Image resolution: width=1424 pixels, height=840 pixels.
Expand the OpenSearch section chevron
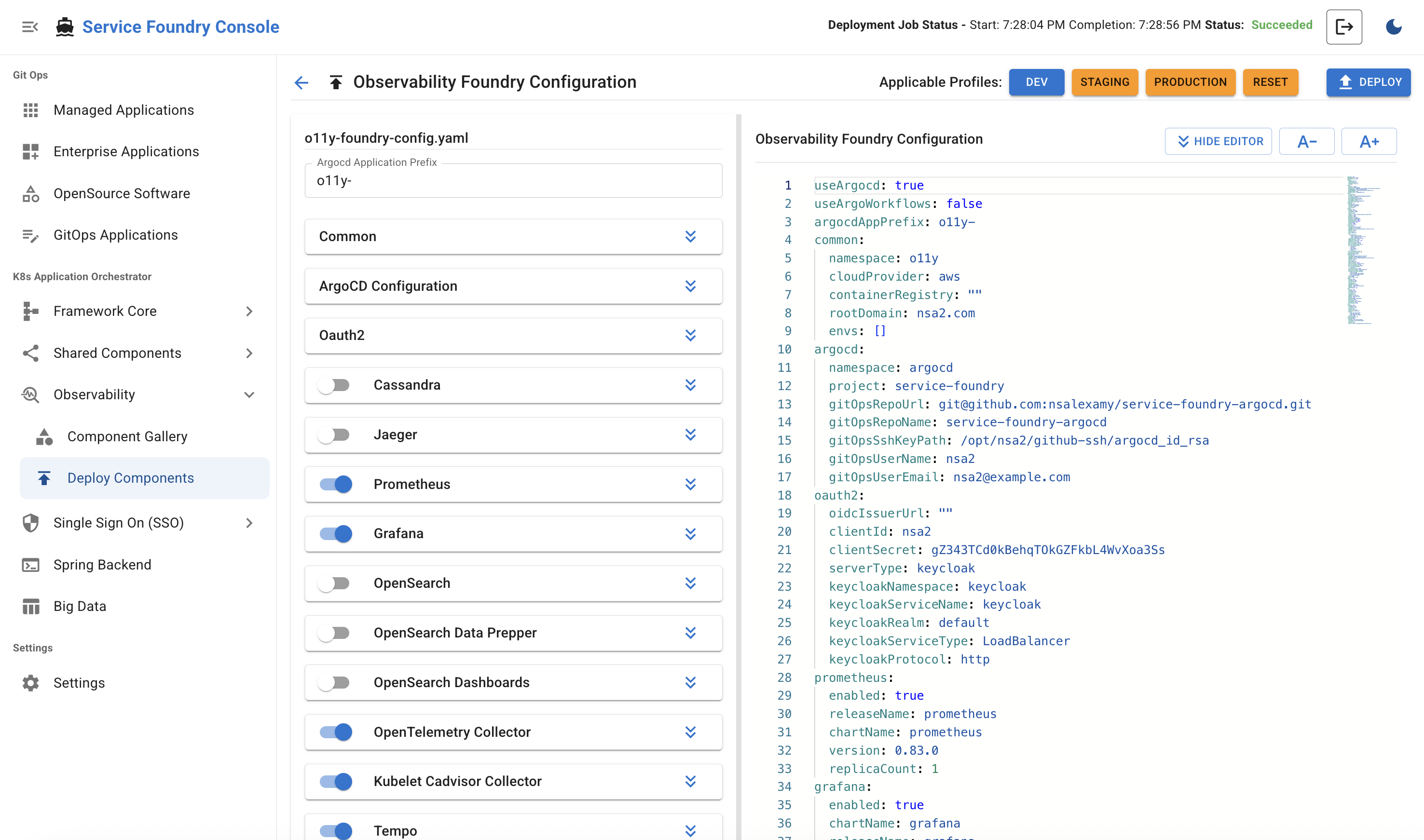[690, 583]
